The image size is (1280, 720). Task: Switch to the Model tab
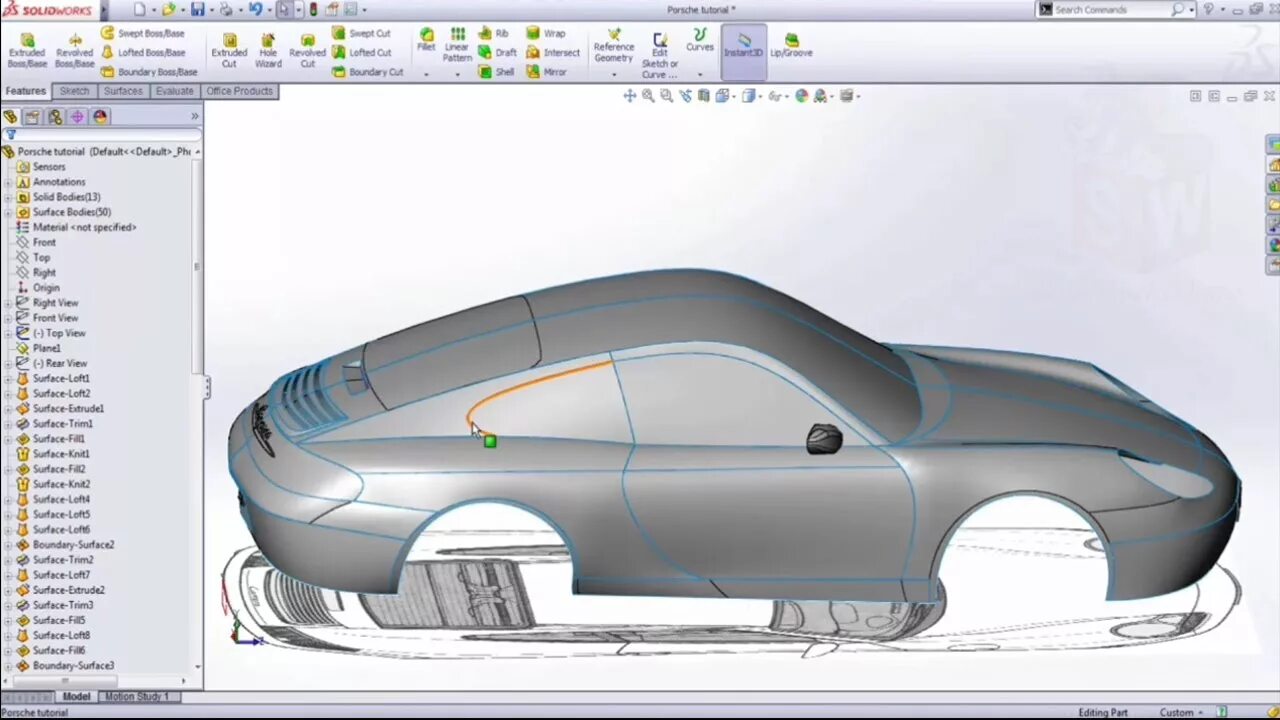click(x=76, y=696)
